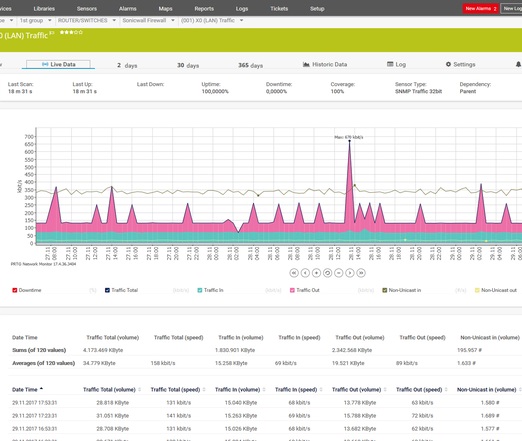Click sort arrows beside lower Traffic Out (volume) header
The width and height of the screenshot is (522, 441).
pyautogui.click(x=385, y=389)
